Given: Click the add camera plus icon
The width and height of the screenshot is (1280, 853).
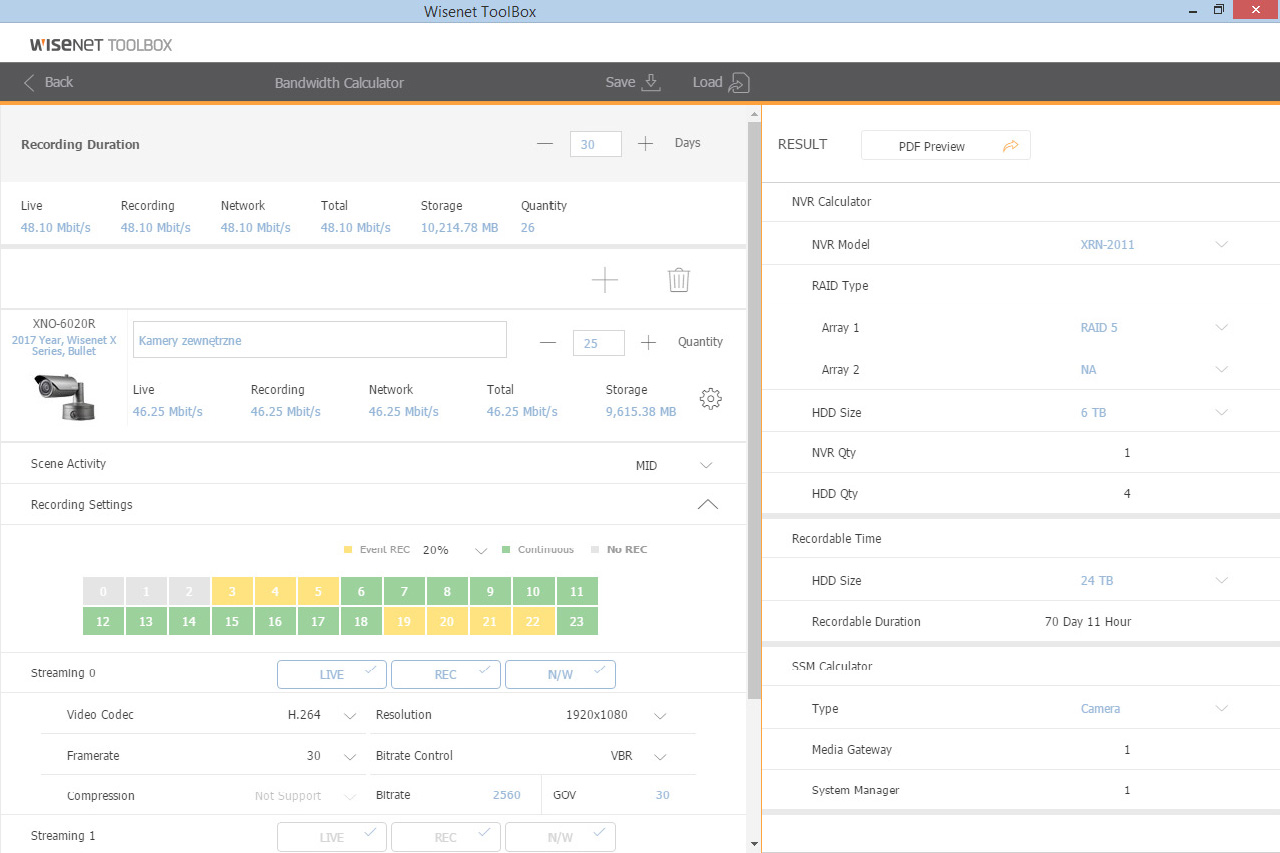Looking at the screenshot, I should coord(605,280).
